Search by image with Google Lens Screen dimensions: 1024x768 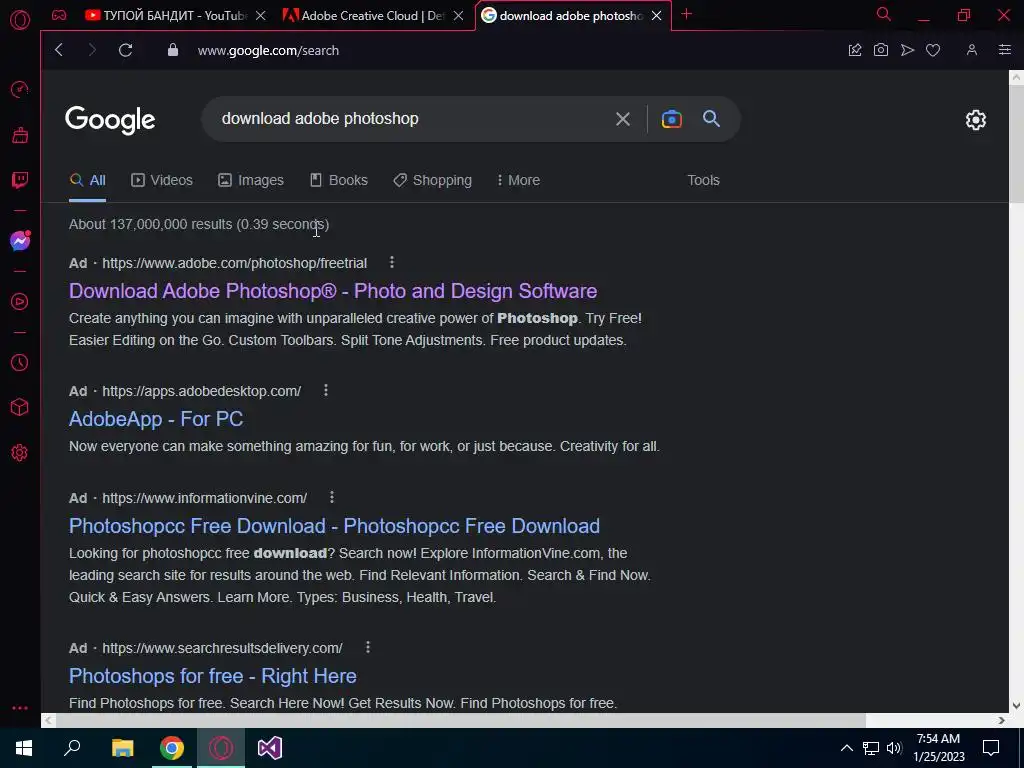pos(672,119)
